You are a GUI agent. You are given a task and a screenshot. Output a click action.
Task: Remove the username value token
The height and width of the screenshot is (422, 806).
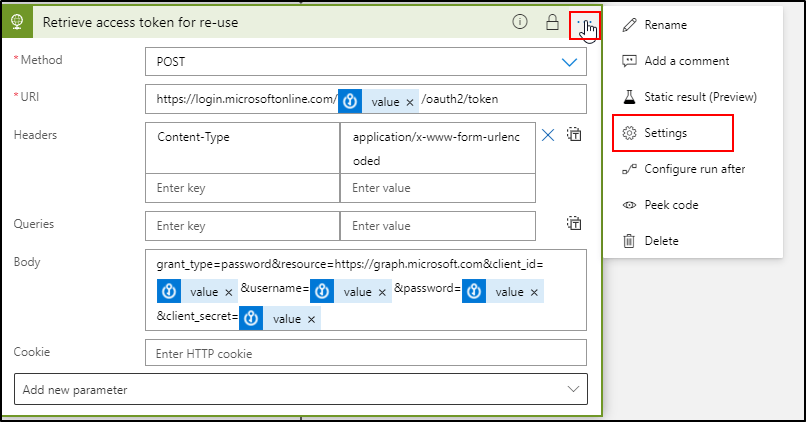[x=381, y=292]
